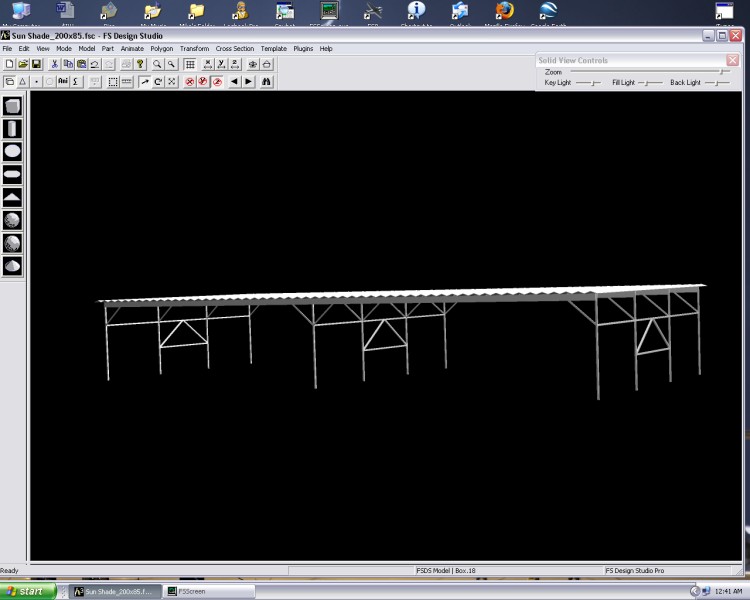Expand the Polygon menu
750x600 pixels.
point(161,48)
